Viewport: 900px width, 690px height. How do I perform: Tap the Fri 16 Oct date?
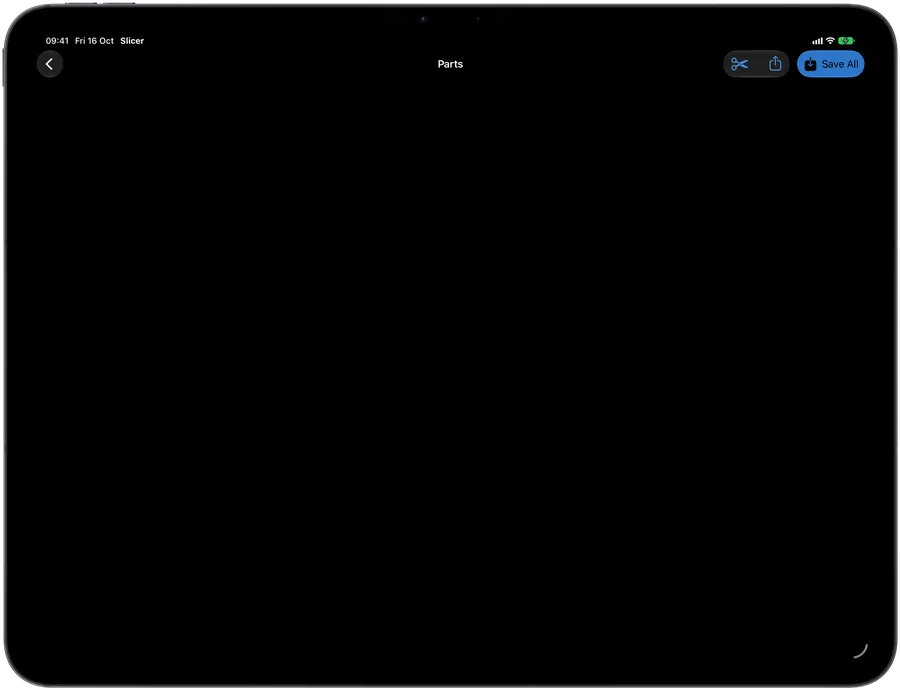(x=94, y=41)
